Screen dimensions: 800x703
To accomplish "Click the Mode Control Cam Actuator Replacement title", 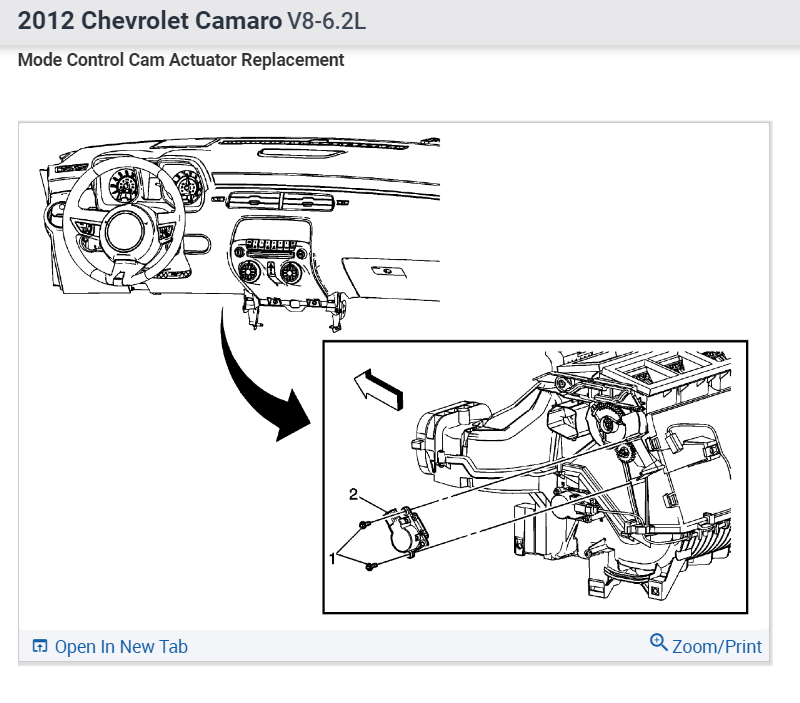I will click(181, 60).
